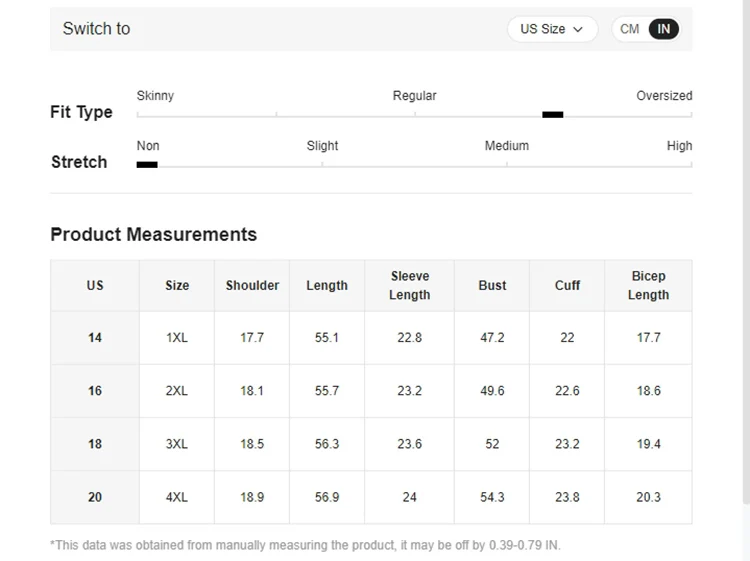The height and width of the screenshot is (561, 750).
Task: Open the US Size dropdown
Action: coord(551,29)
